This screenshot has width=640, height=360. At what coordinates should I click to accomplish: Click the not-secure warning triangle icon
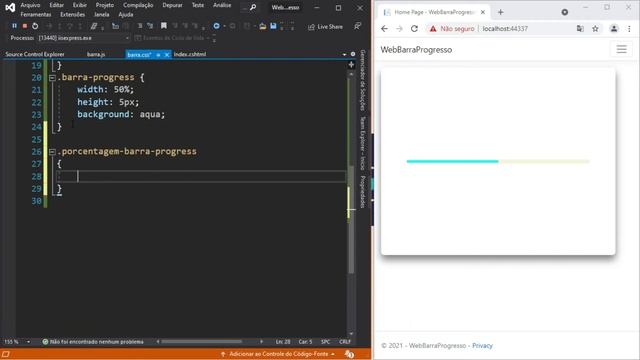pyautogui.click(x=433, y=29)
